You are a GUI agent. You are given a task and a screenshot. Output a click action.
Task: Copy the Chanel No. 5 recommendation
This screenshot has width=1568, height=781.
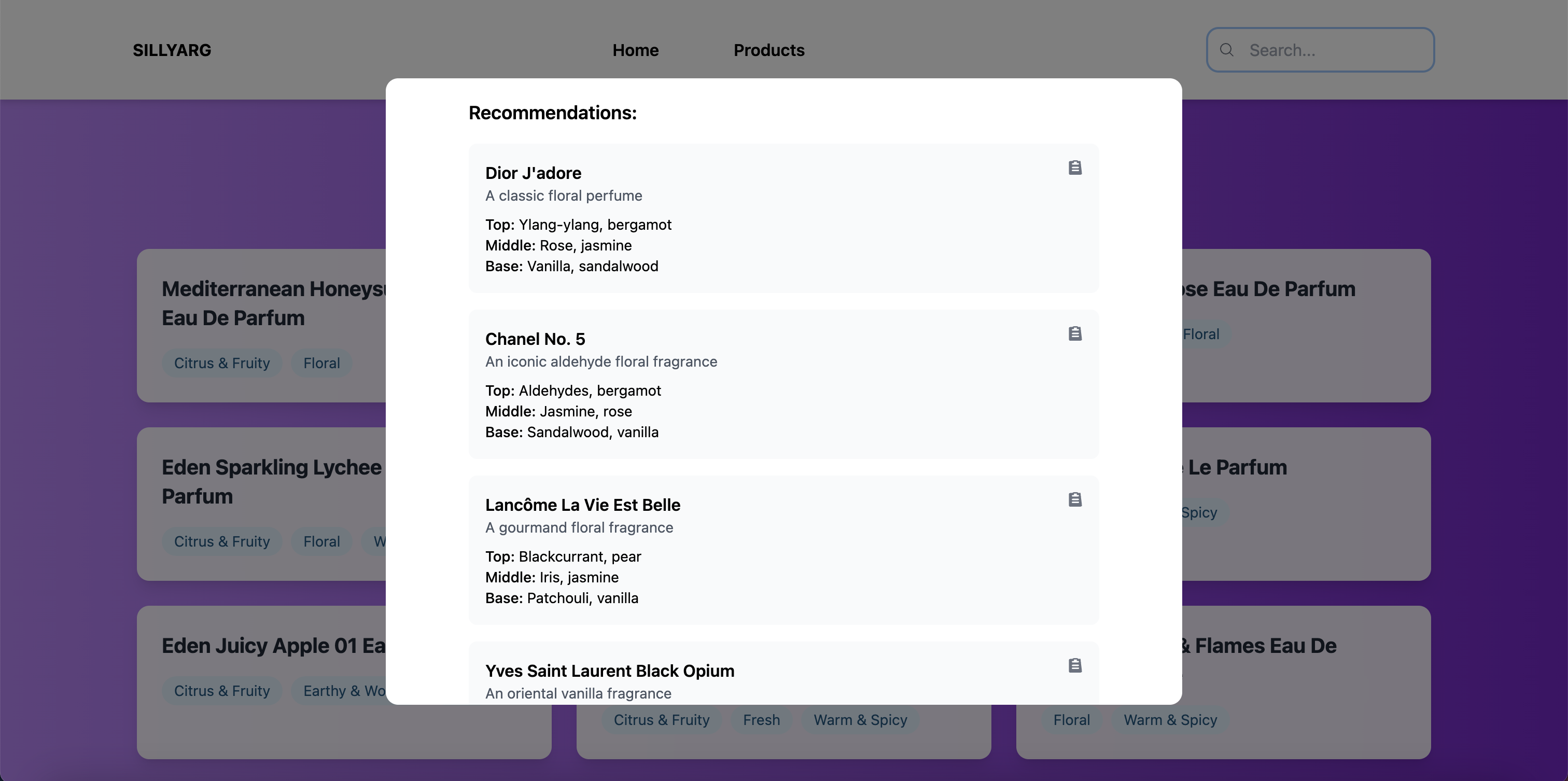(1075, 333)
